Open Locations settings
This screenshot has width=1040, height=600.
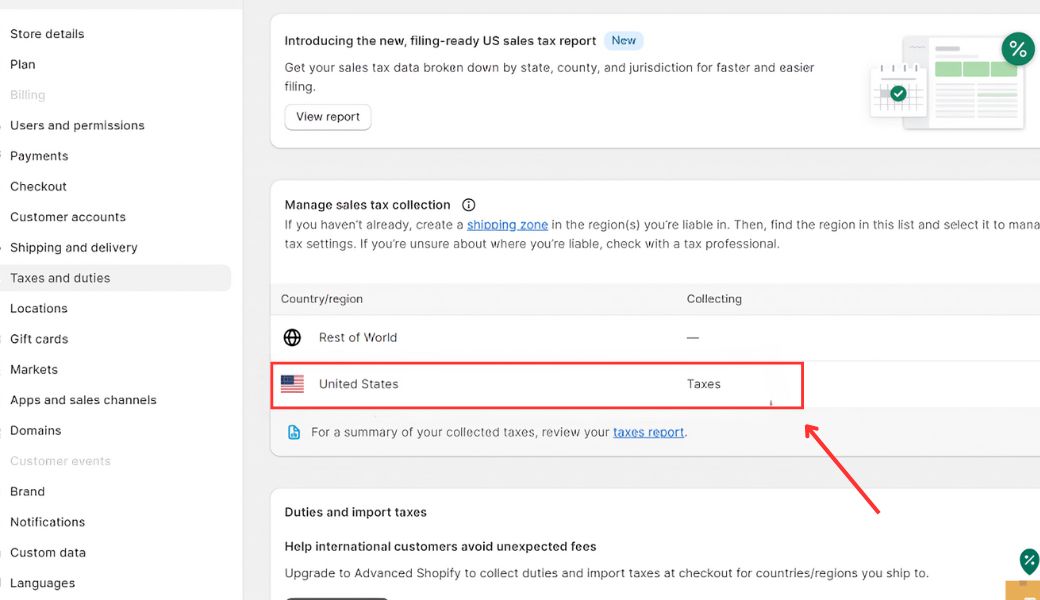pos(38,308)
